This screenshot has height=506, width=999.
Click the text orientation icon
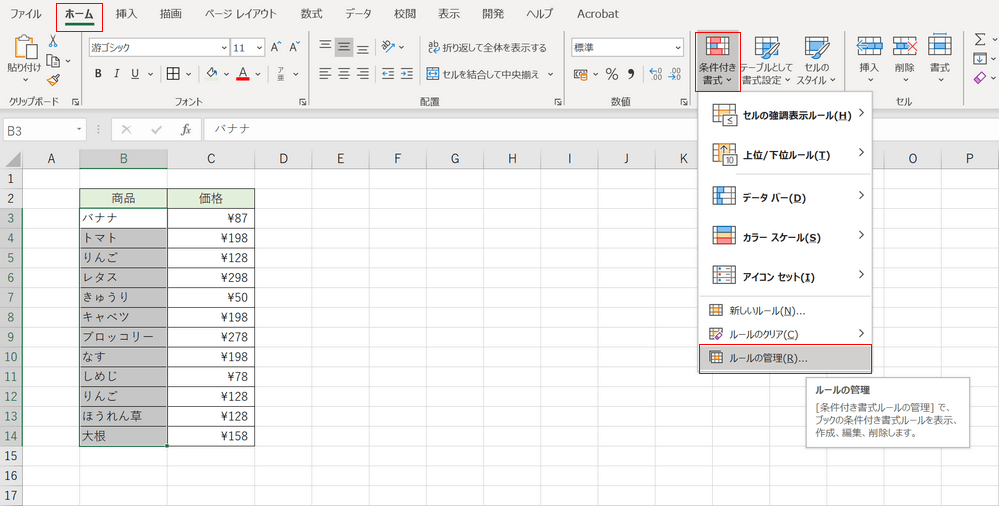388,47
